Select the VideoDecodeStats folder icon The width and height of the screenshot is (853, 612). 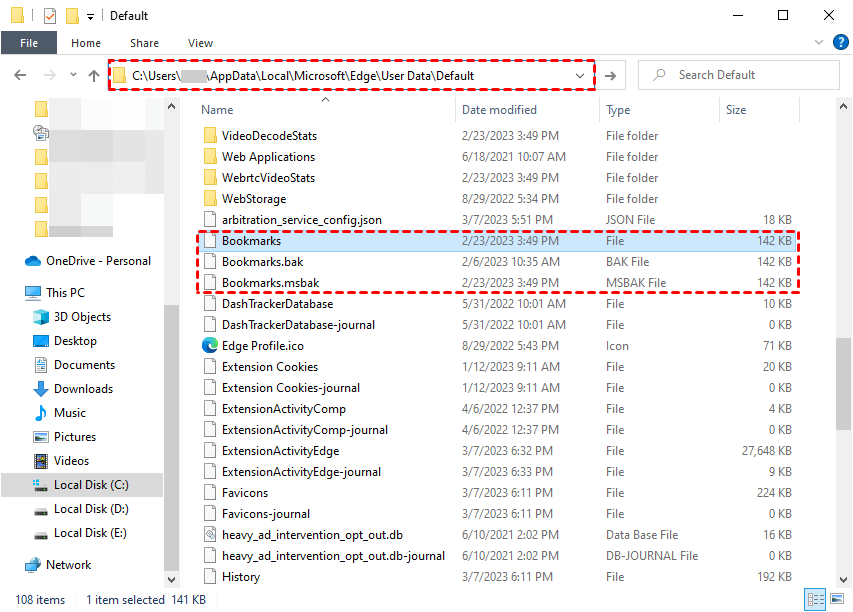(x=210, y=135)
